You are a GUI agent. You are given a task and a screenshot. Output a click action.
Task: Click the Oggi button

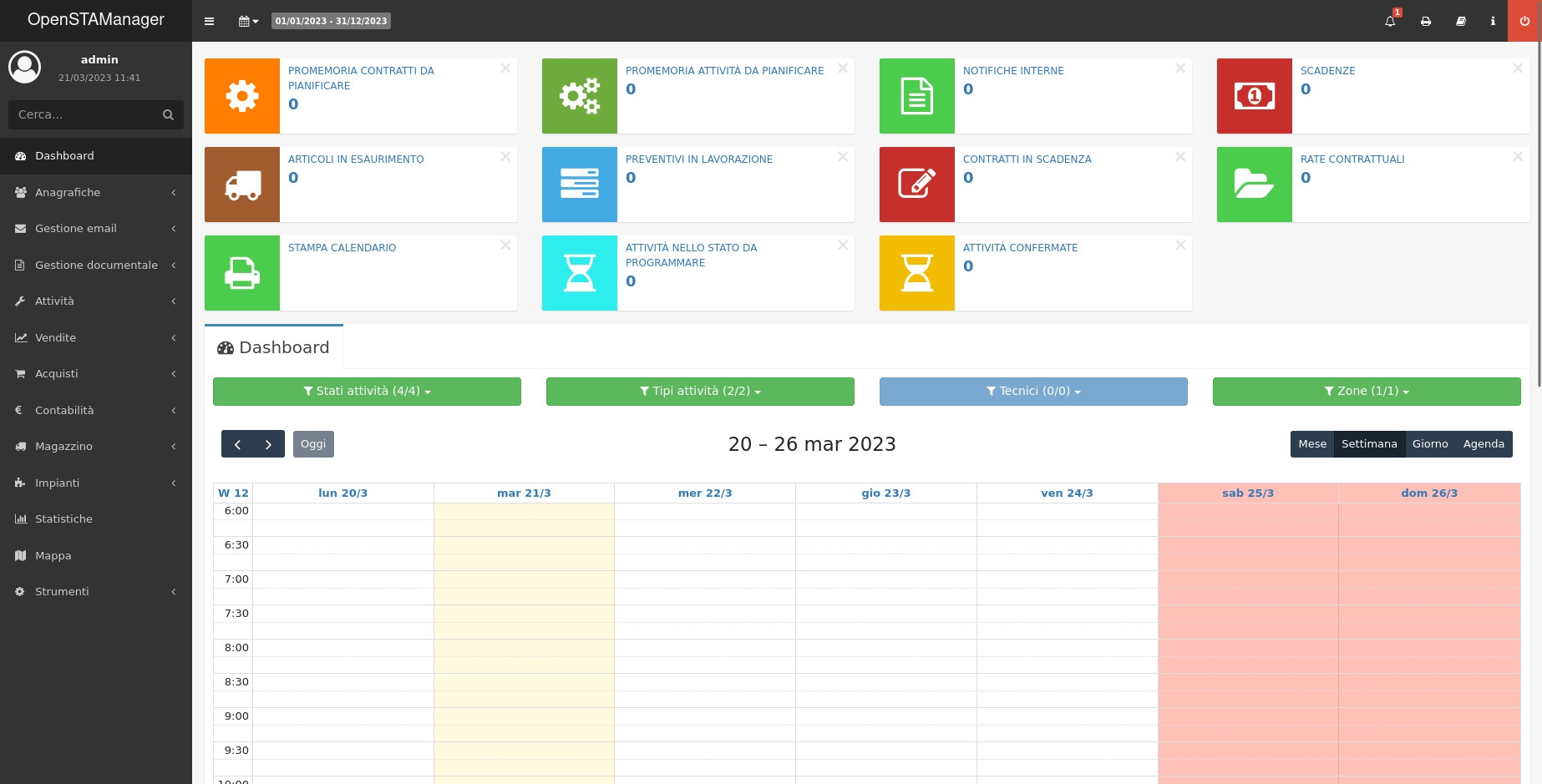click(x=313, y=444)
